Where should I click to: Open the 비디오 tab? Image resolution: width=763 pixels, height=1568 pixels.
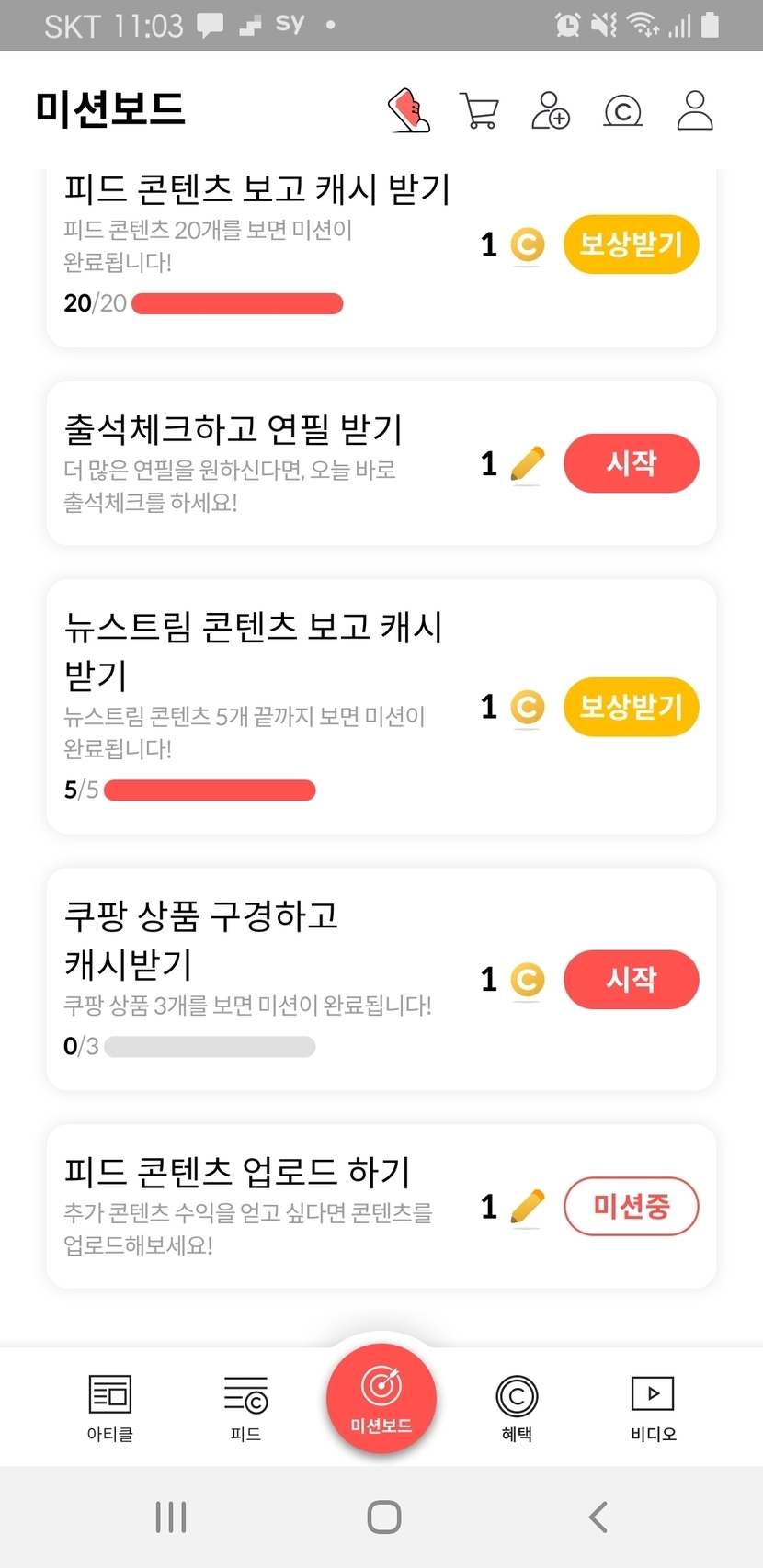pos(653,1406)
